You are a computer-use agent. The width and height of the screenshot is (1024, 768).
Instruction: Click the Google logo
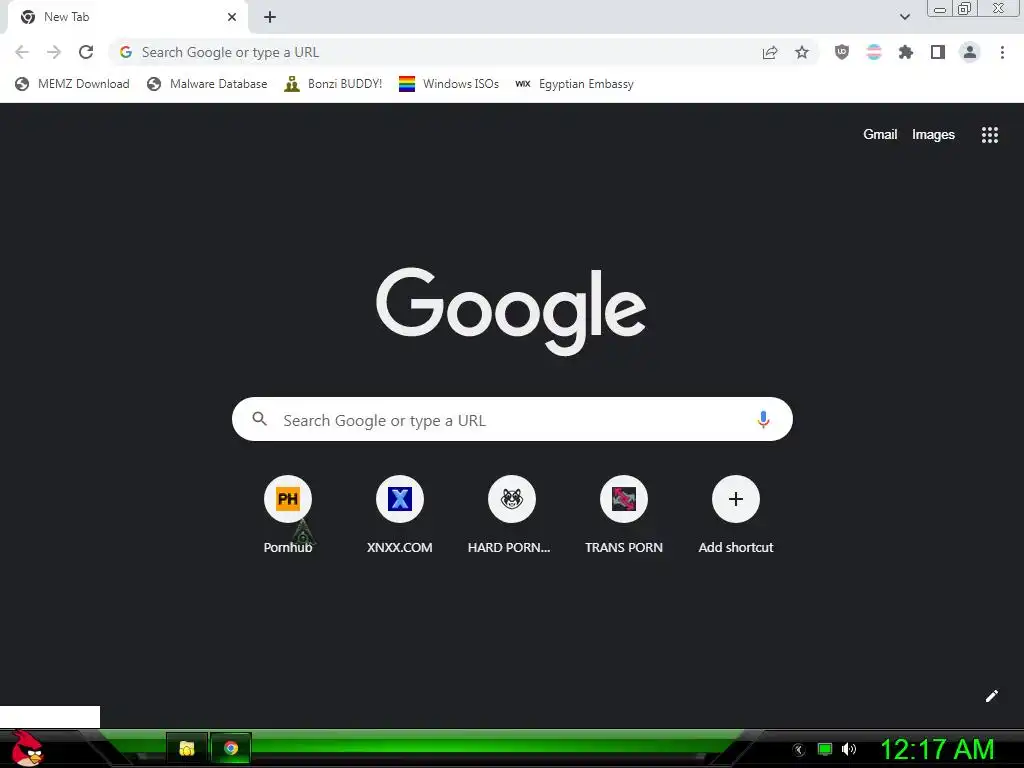point(511,312)
